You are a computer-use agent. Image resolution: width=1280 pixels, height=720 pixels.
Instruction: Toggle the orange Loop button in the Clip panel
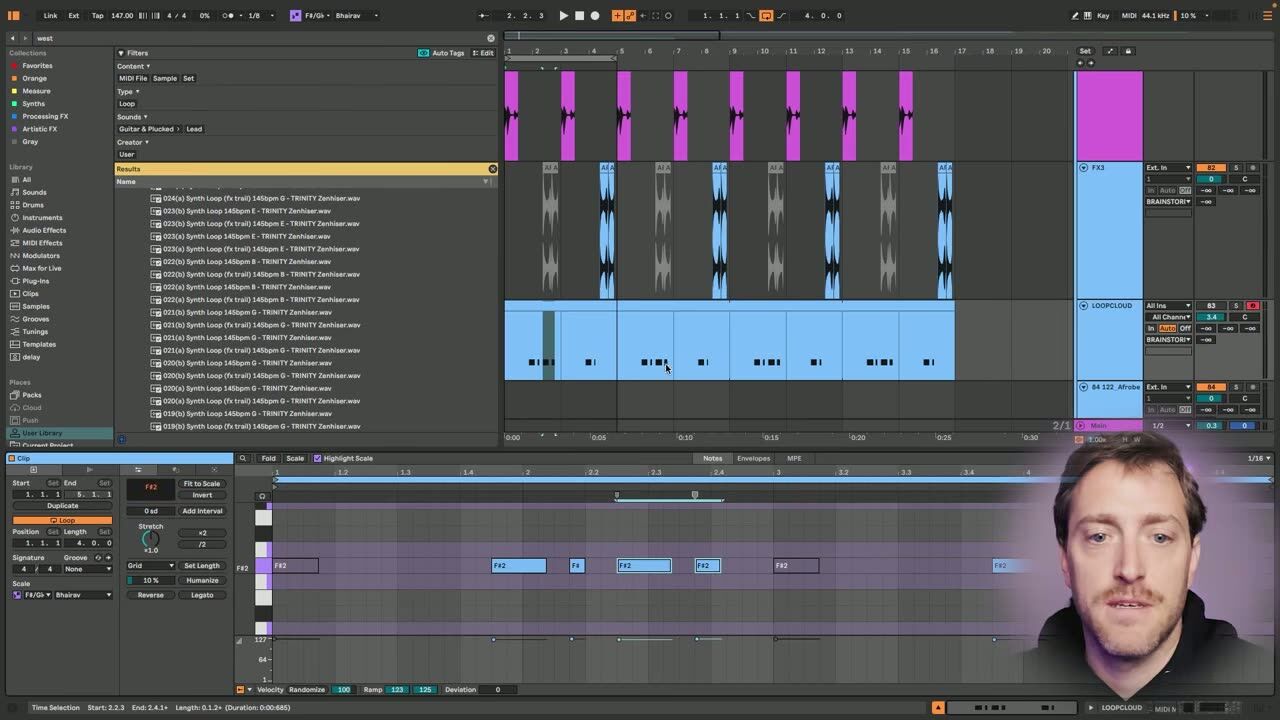pyautogui.click(x=63, y=520)
